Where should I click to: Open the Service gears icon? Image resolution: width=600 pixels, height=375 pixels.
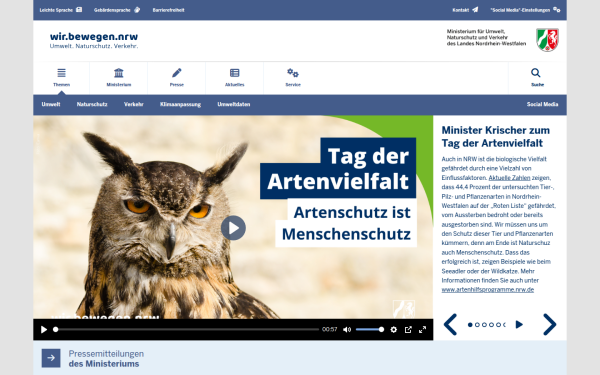click(293, 73)
